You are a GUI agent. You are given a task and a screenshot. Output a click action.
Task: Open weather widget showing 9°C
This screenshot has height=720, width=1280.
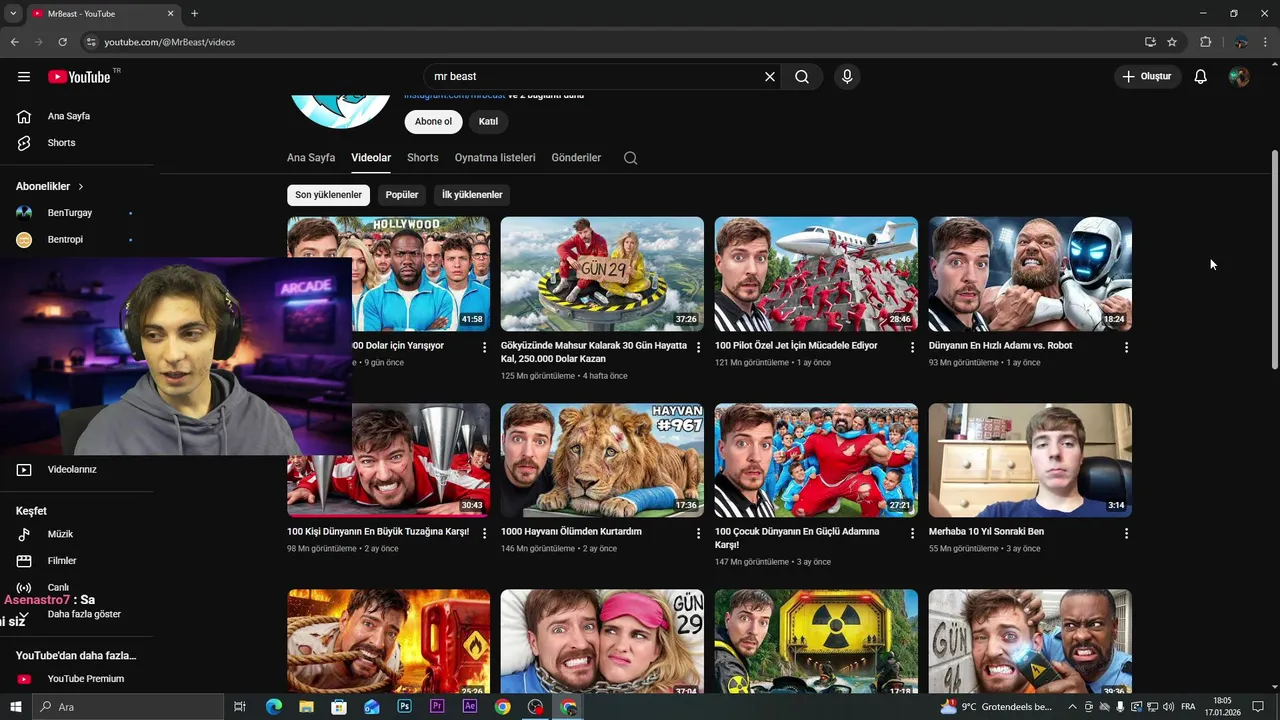pos(996,707)
